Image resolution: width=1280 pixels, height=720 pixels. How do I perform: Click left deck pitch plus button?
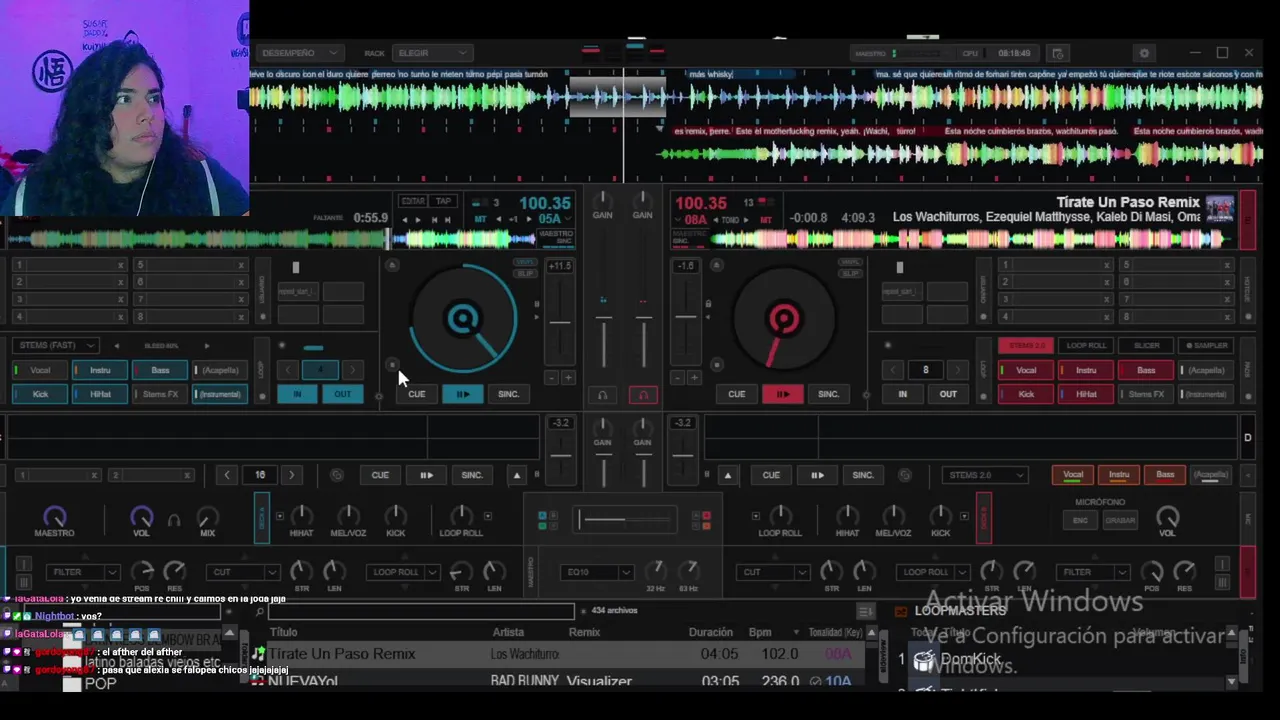point(568,378)
